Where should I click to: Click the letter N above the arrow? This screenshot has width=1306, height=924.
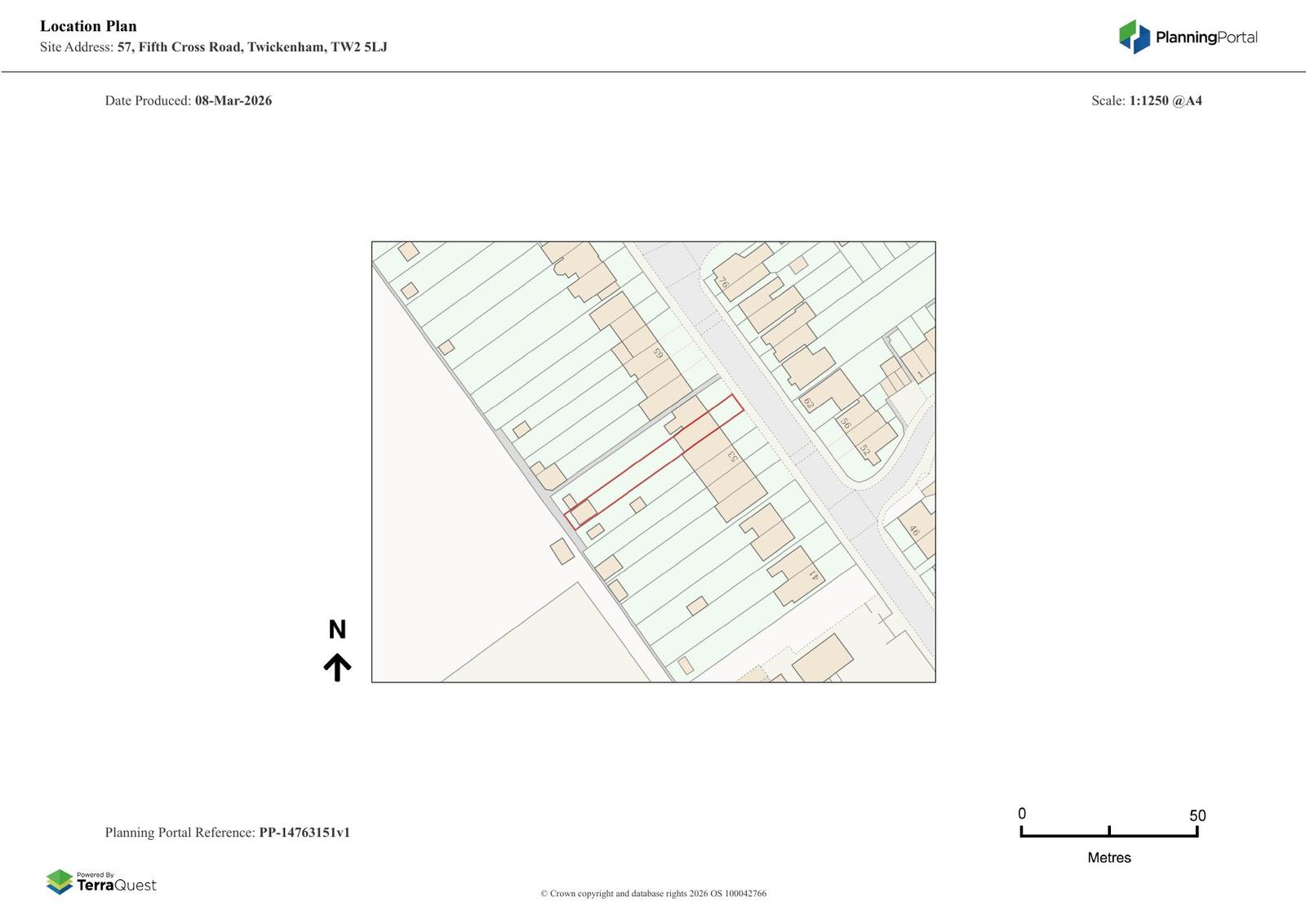pyautogui.click(x=337, y=629)
